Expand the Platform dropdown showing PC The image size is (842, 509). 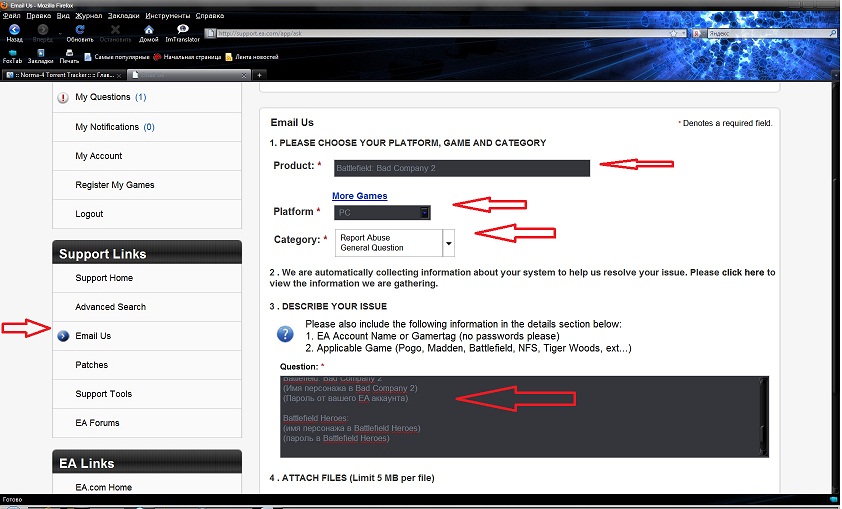pyautogui.click(x=424, y=212)
